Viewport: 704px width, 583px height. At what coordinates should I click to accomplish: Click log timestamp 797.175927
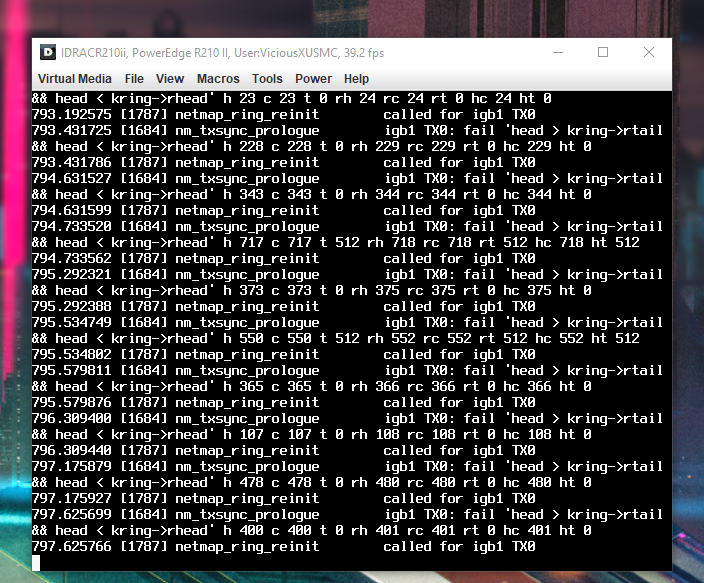(71, 499)
